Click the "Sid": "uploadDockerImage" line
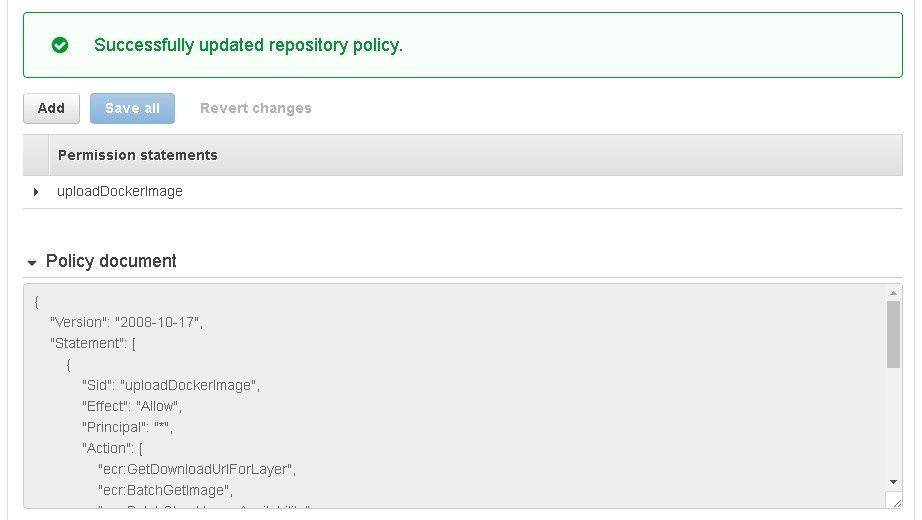This screenshot has height=520, width=922. (x=171, y=385)
